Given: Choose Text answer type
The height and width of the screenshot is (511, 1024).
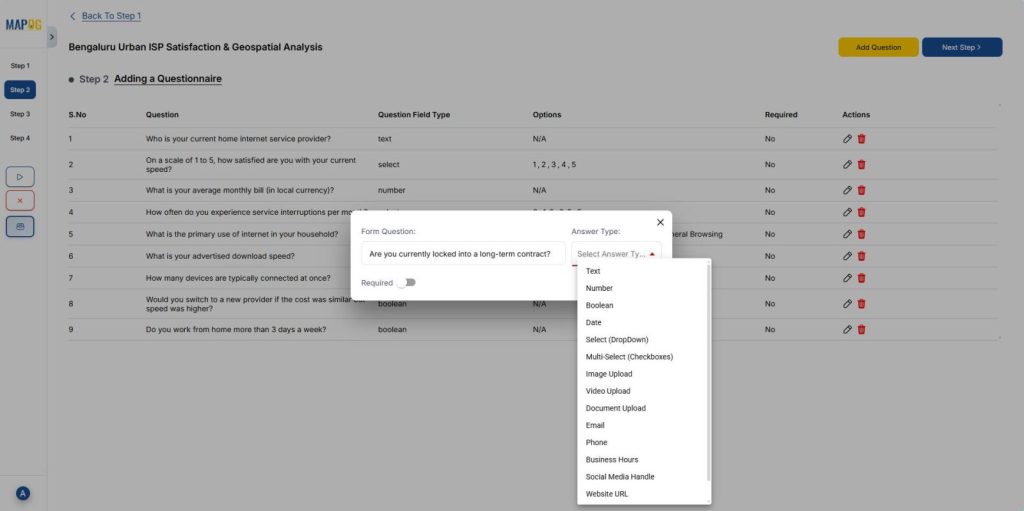Looking at the screenshot, I should tap(643, 271).
